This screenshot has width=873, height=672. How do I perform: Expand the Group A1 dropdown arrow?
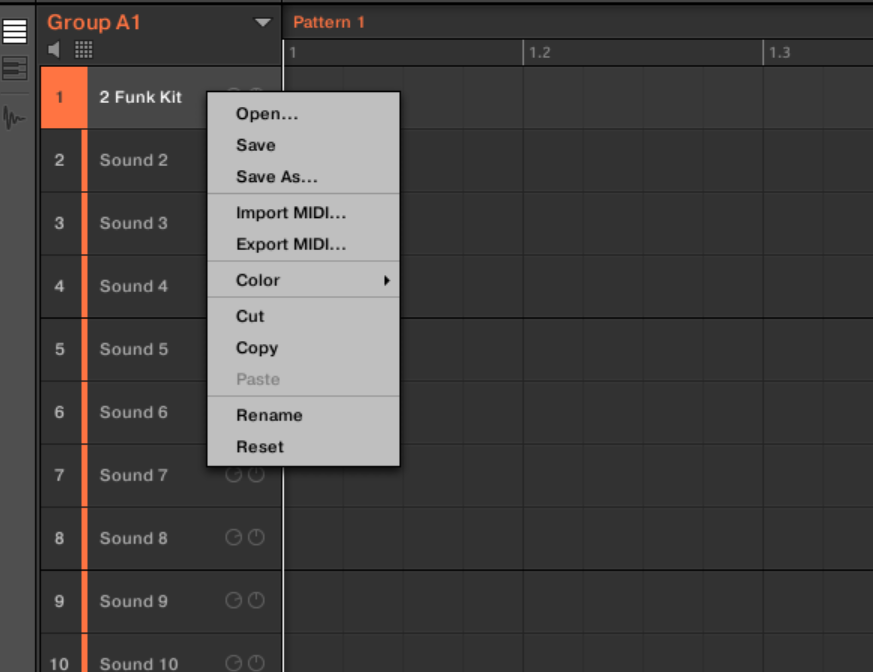[x=263, y=22]
